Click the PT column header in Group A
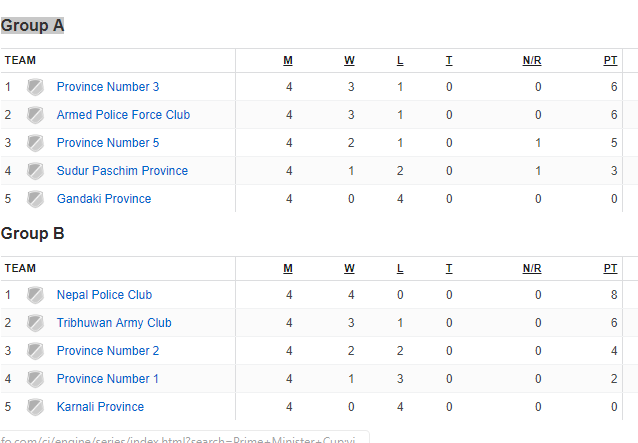 click(x=610, y=61)
